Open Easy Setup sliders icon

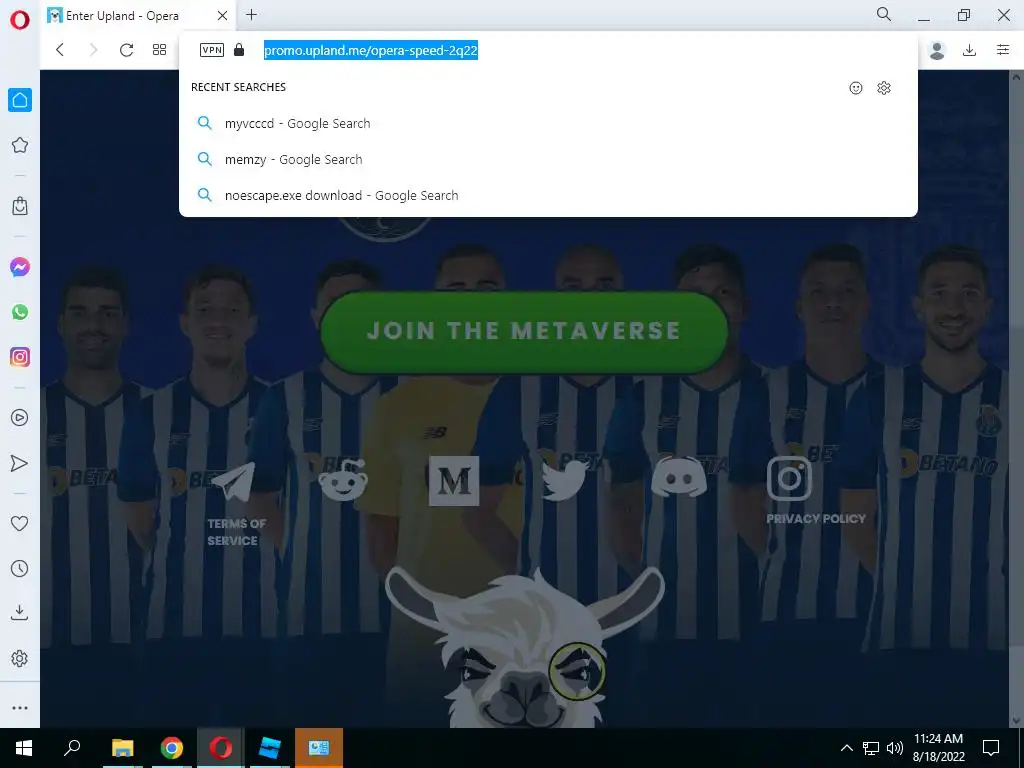click(x=1003, y=50)
